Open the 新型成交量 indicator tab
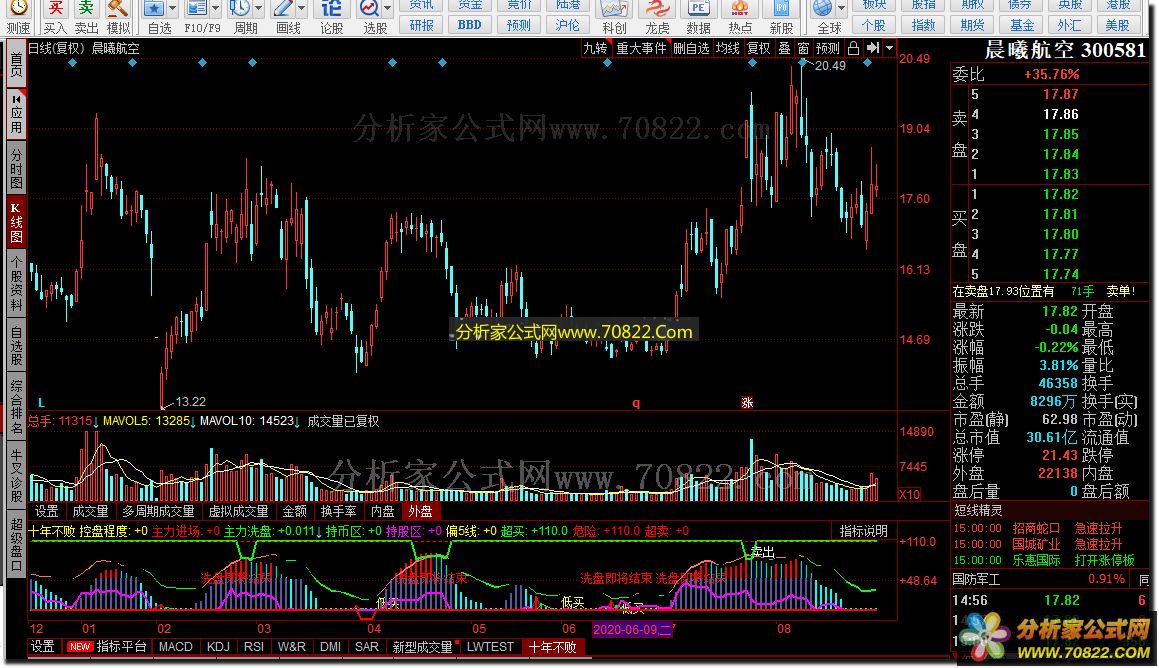This screenshot has width=1159, height=668. (423, 647)
